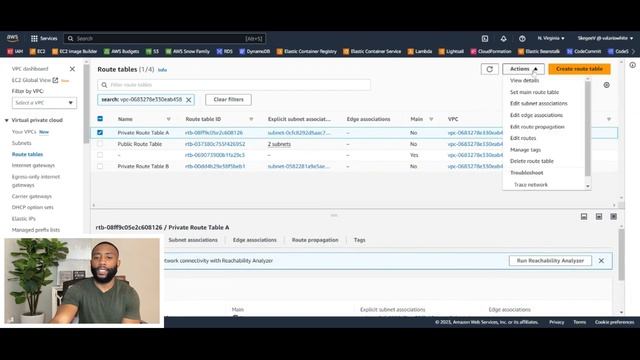Check the Private Route Table B checkbox

[100, 166]
